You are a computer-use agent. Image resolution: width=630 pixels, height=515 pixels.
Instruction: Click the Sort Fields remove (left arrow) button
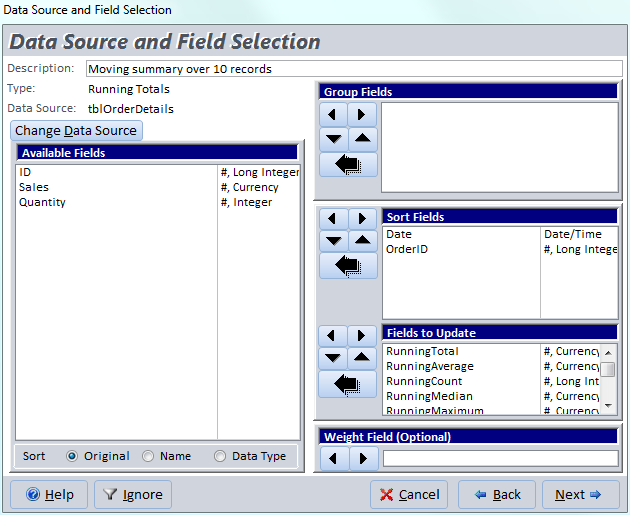(x=333, y=219)
